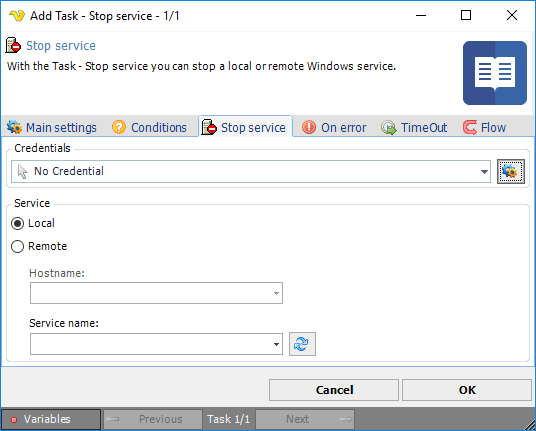536x431 pixels.
Task: Confirm with the OK button
Action: tap(467, 390)
